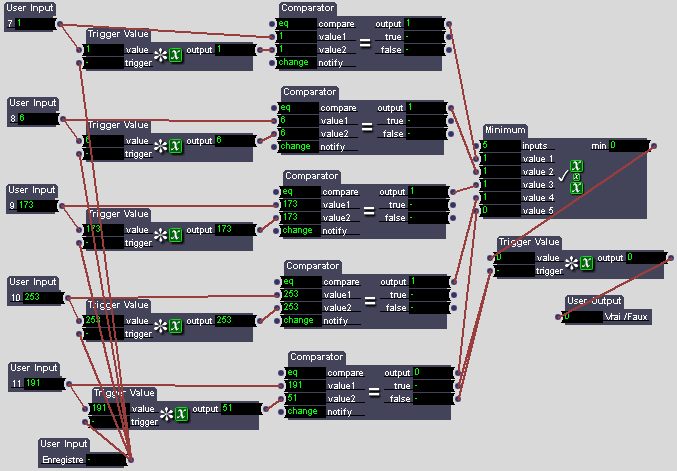Select the Minimum actor title
The height and width of the screenshot is (471, 677).
[505, 130]
